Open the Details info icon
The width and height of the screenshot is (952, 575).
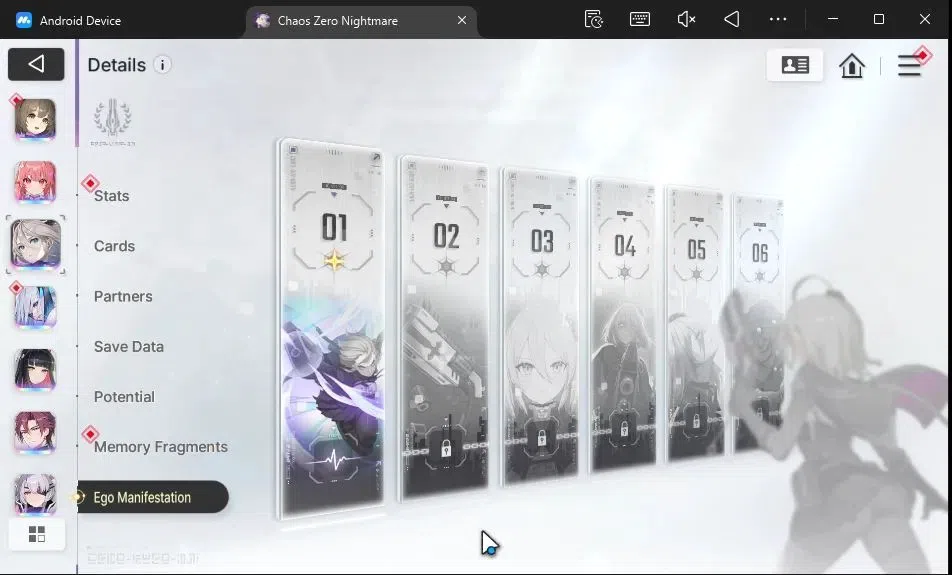pyautogui.click(x=162, y=64)
